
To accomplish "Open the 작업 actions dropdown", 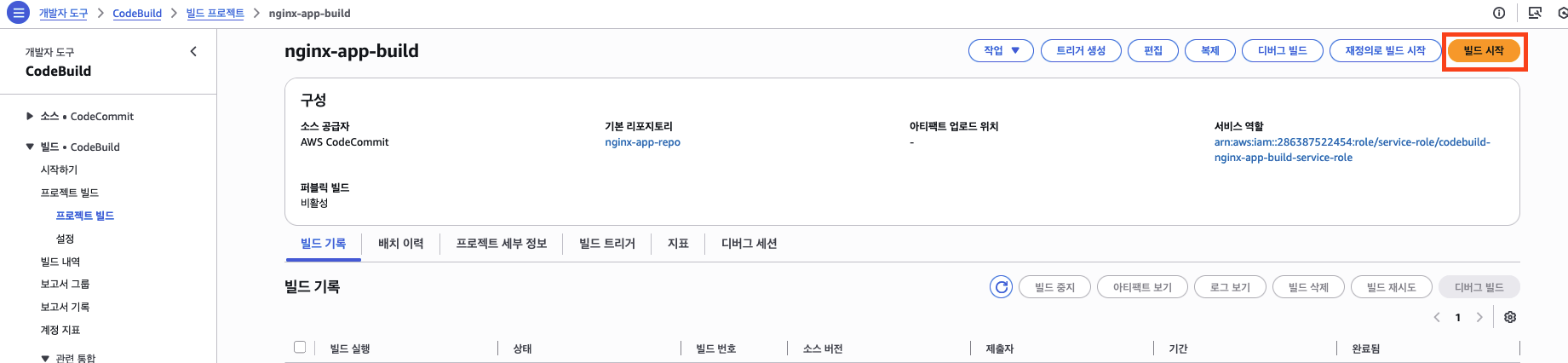I will click(x=1001, y=51).
